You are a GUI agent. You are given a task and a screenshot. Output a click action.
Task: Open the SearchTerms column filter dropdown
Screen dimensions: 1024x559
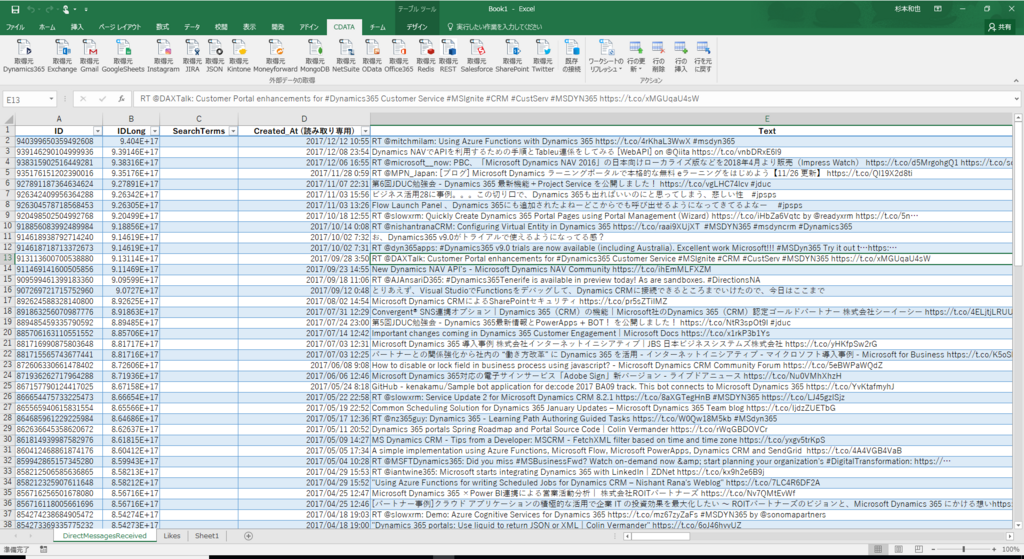(x=233, y=131)
